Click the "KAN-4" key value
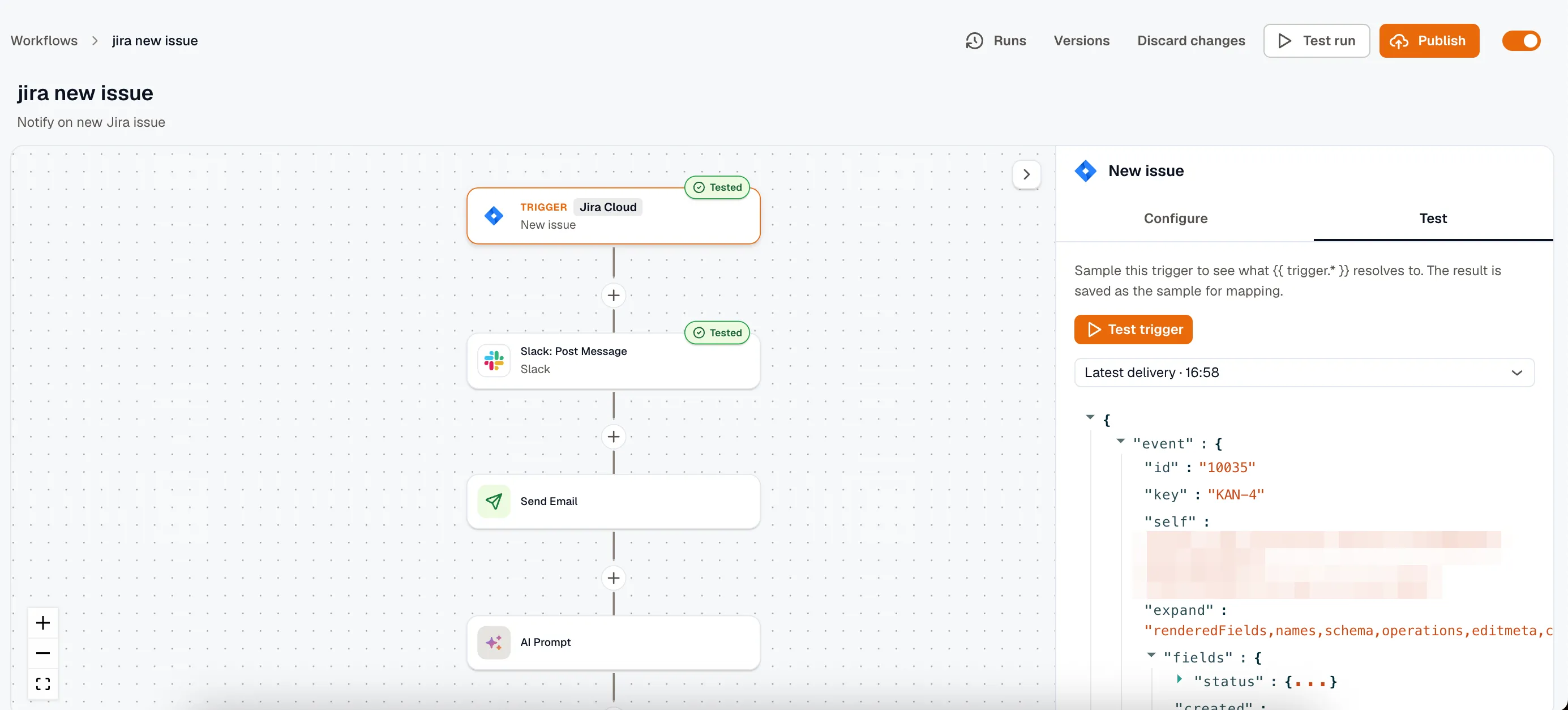 tap(1235, 494)
